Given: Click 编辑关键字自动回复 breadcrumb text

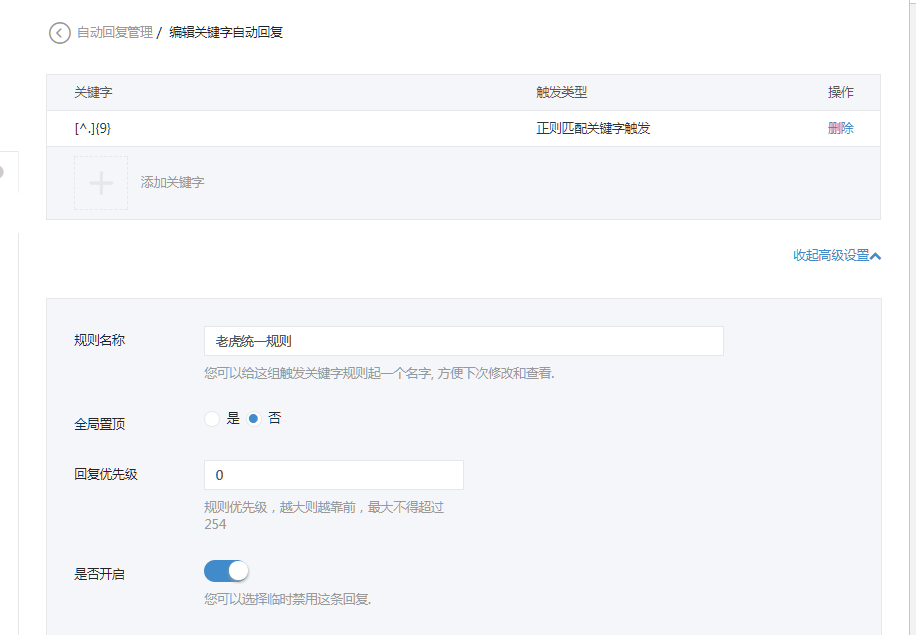Looking at the screenshot, I should coord(226,32).
